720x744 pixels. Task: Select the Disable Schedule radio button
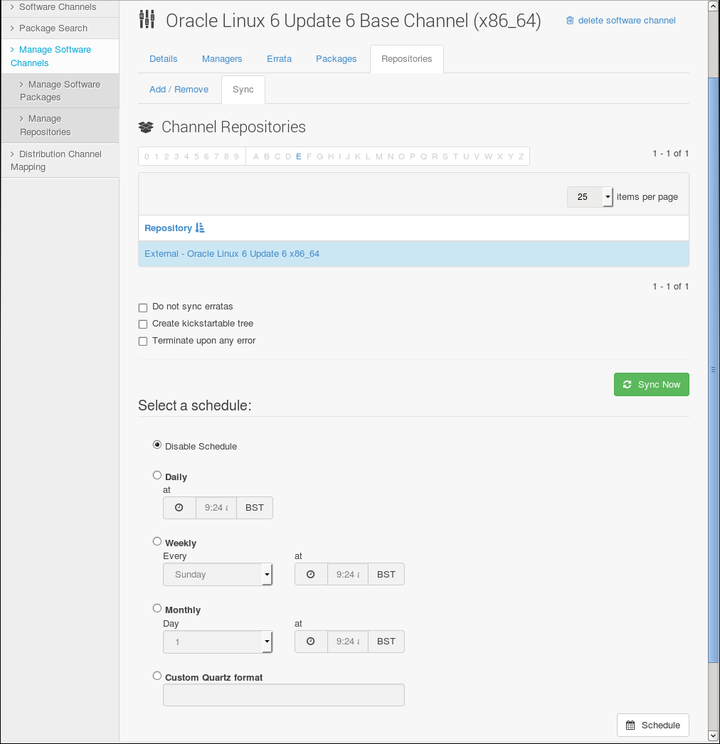tap(157, 445)
